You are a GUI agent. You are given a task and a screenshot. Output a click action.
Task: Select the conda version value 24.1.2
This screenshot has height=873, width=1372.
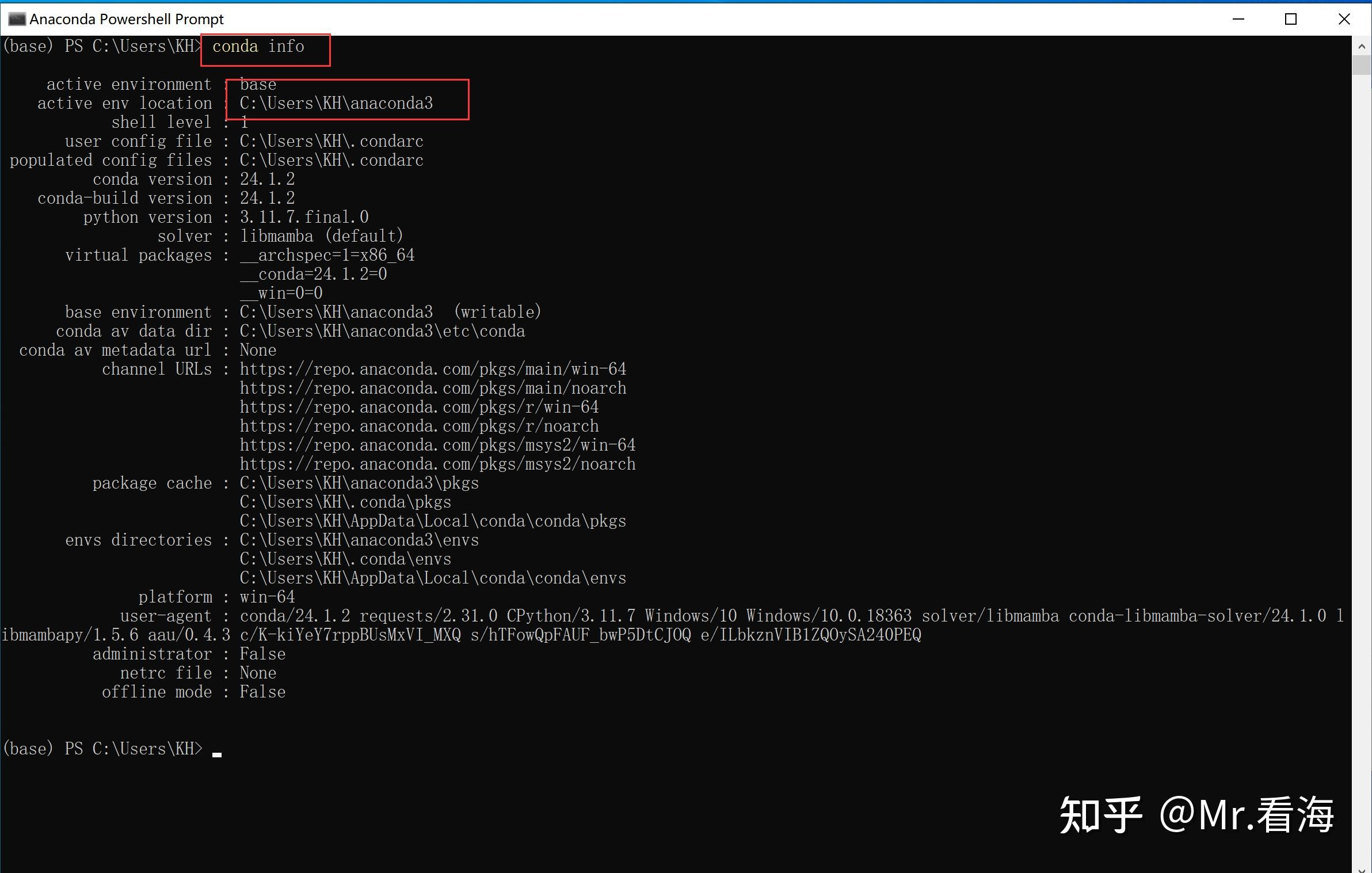tap(266, 179)
